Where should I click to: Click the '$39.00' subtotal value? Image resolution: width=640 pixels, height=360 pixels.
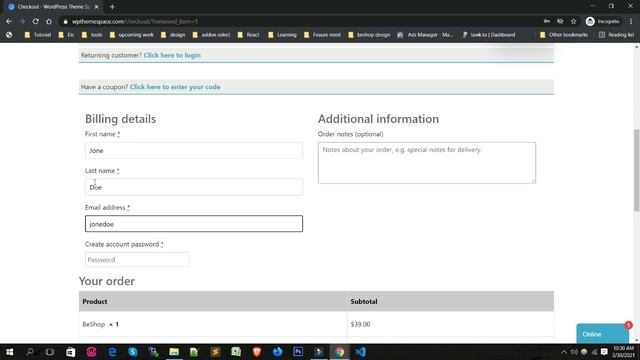tap(360, 324)
